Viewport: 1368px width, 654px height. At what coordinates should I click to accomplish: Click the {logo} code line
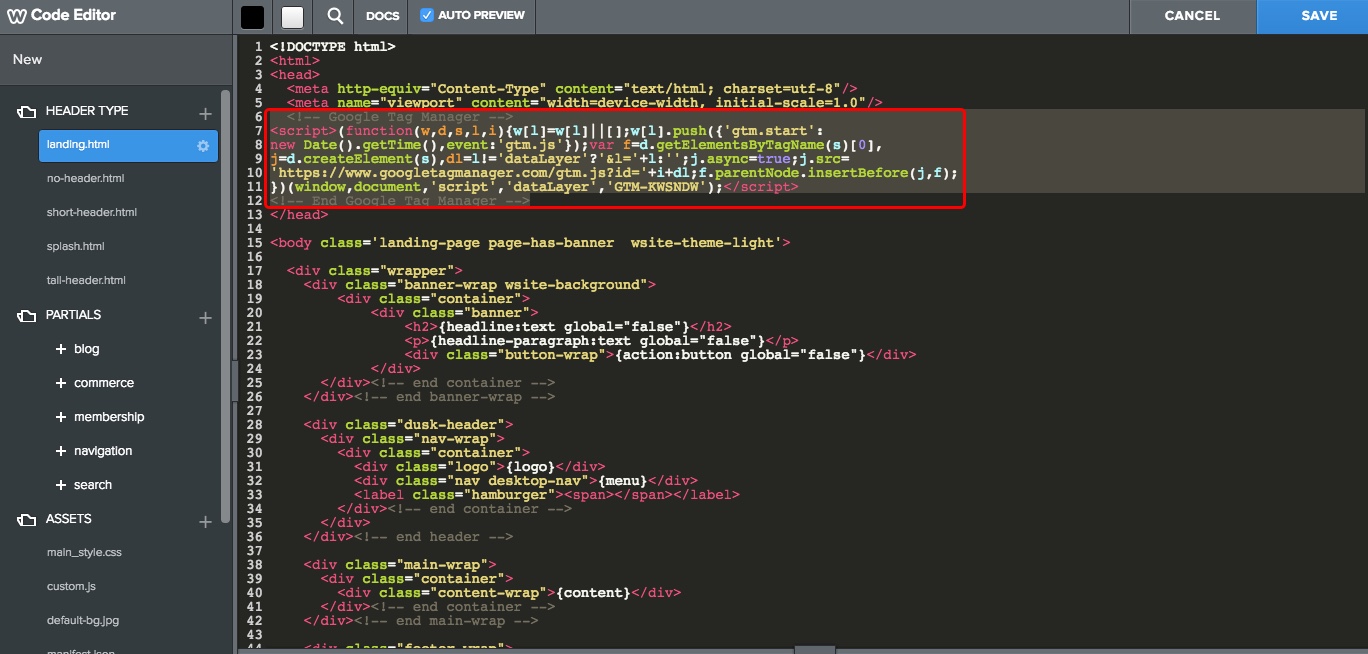point(479,467)
